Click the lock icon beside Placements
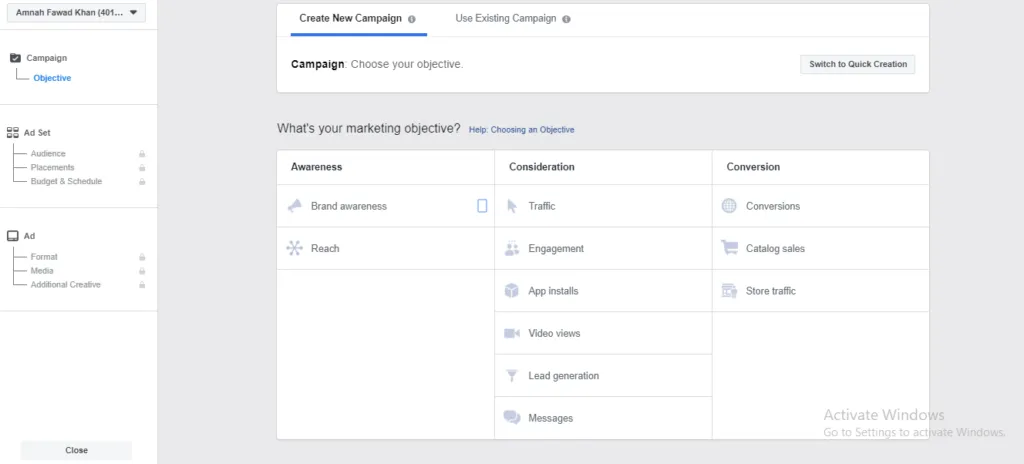Screen dimensions: 1024x464 point(142,167)
